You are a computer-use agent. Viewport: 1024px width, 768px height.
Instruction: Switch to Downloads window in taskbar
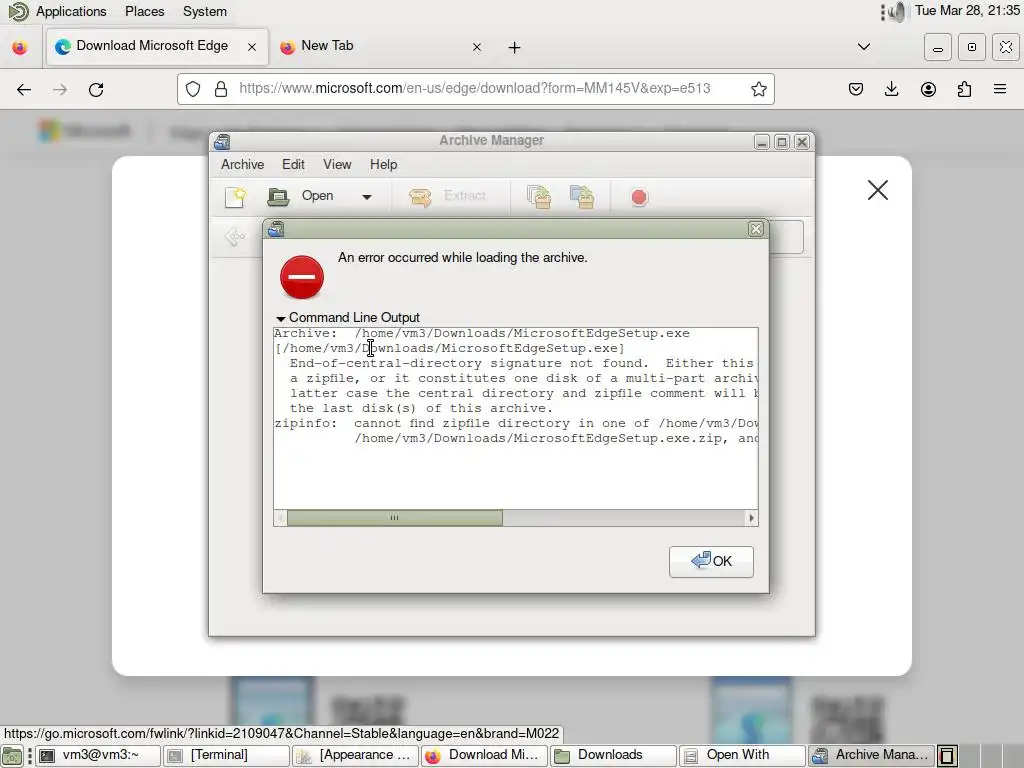pyautogui.click(x=613, y=756)
